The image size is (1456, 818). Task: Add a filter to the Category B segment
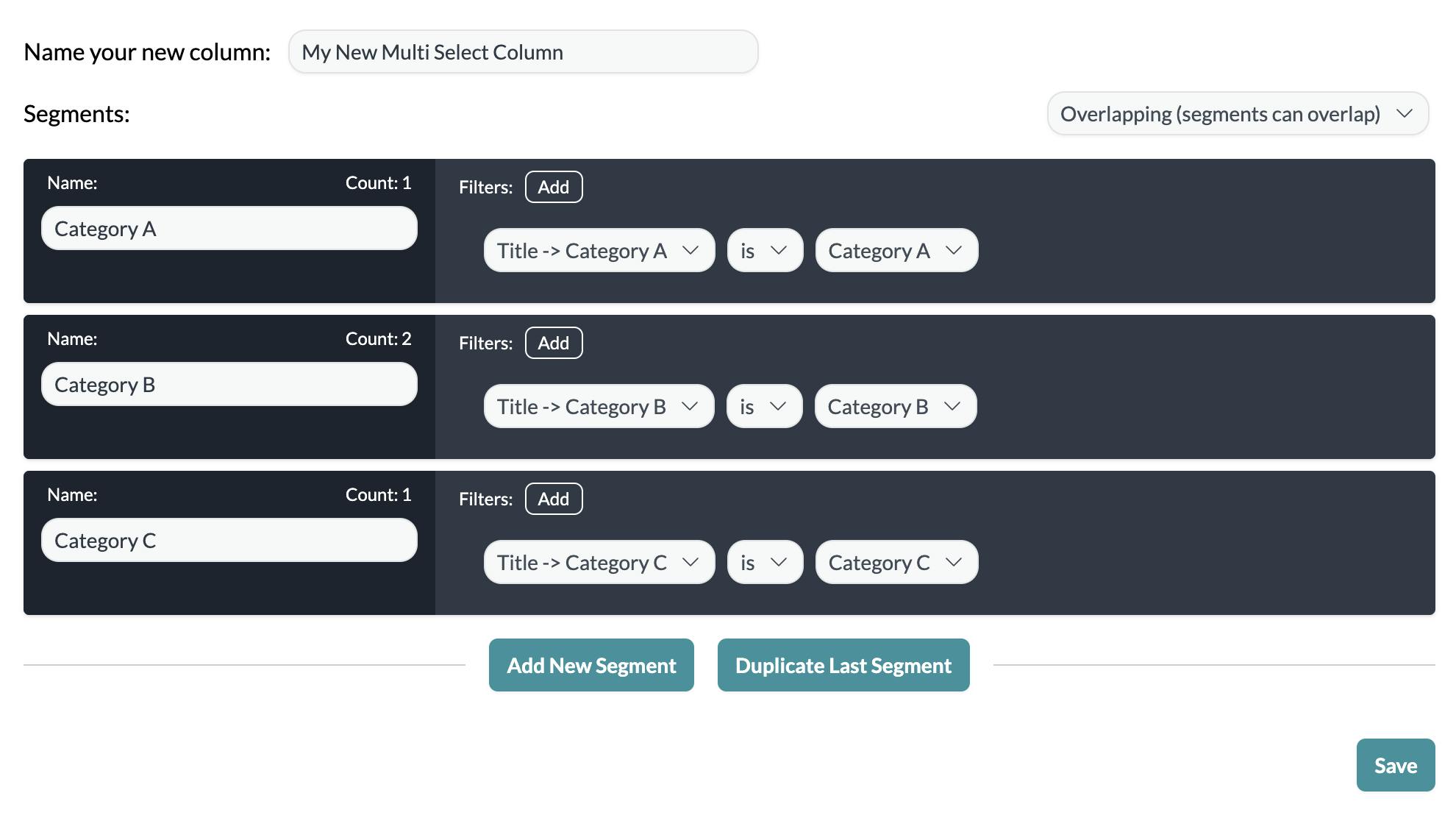(553, 343)
